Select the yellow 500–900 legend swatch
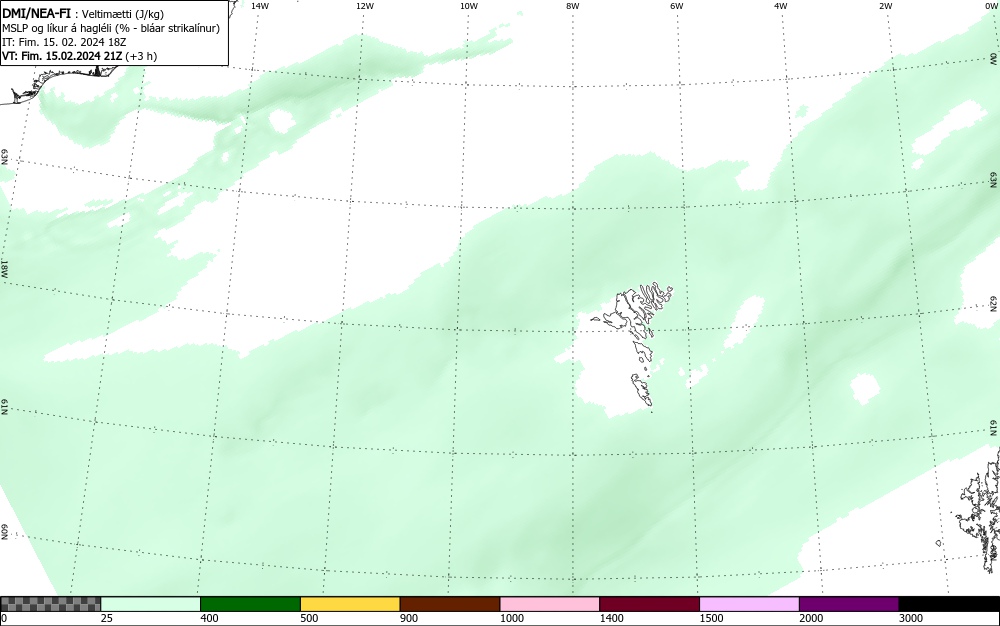1000x626 pixels. [350, 604]
